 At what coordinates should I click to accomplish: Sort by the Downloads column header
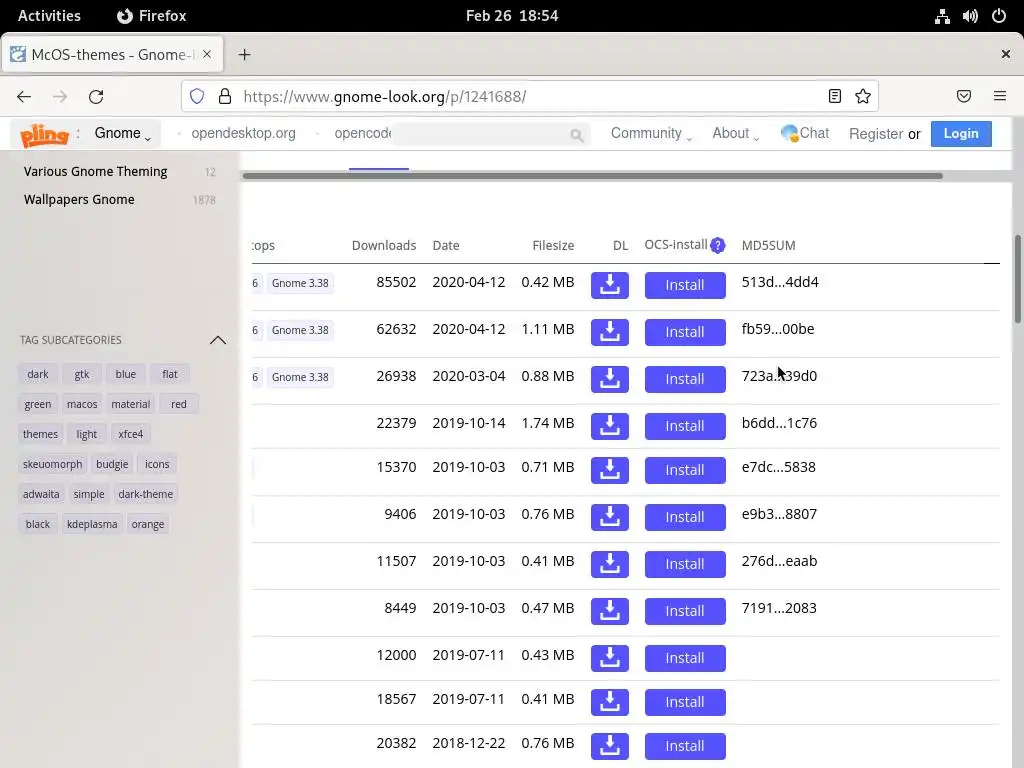click(x=383, y=246)
